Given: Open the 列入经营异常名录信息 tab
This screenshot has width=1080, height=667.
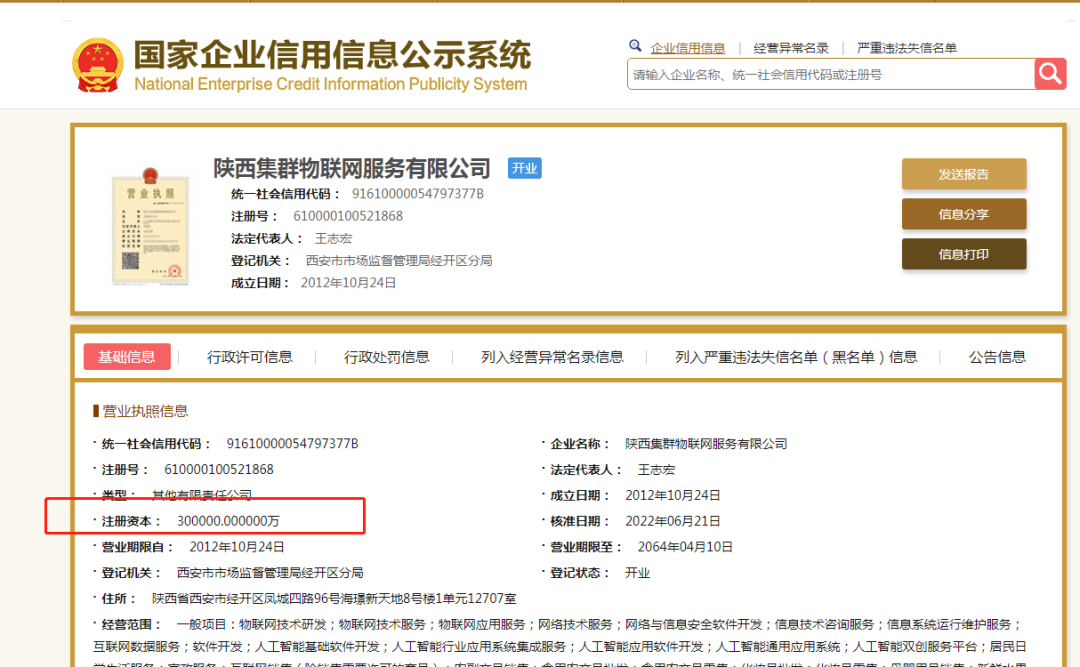Looking at the screenshot, I should [x=552, y=357].
